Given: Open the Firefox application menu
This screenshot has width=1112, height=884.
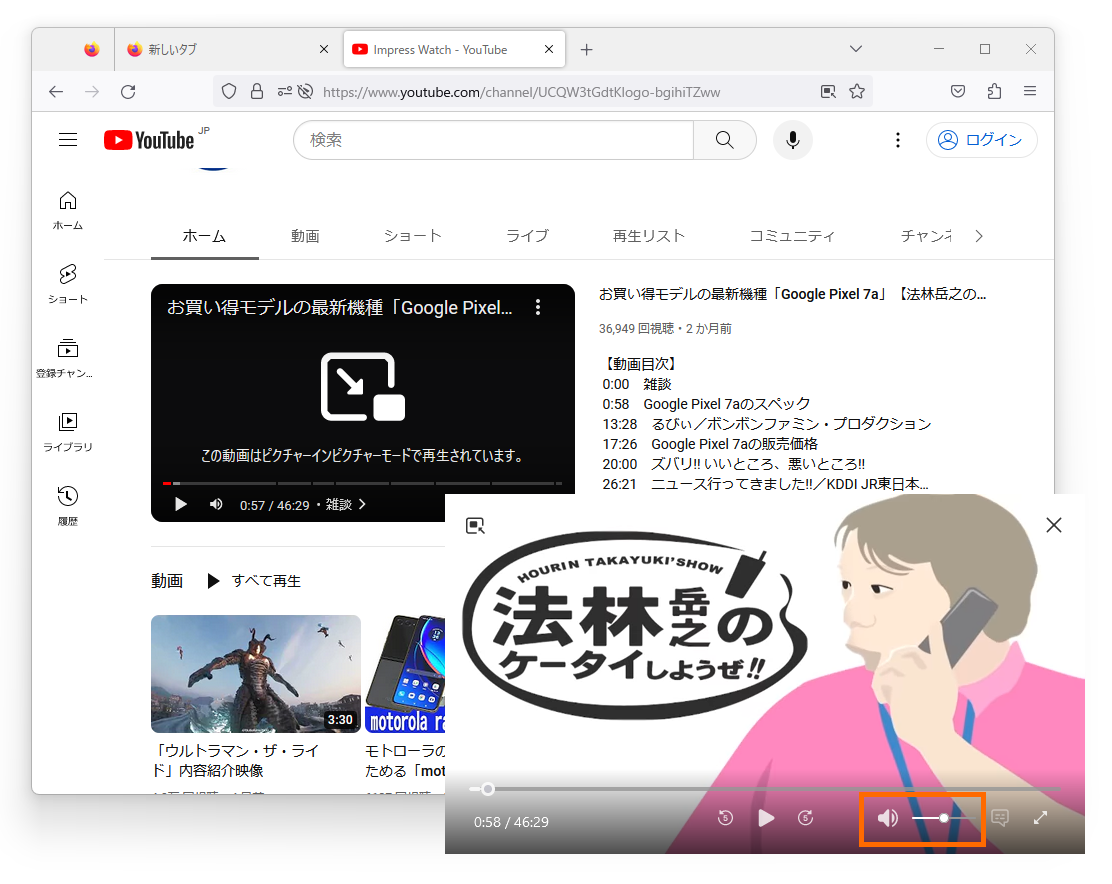Looking at the screenshot, I should [x=1030, y=91].
